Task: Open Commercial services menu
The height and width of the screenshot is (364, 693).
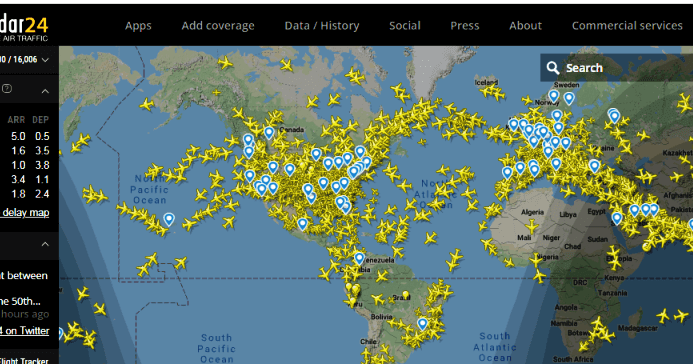Action: pos(627,26)
